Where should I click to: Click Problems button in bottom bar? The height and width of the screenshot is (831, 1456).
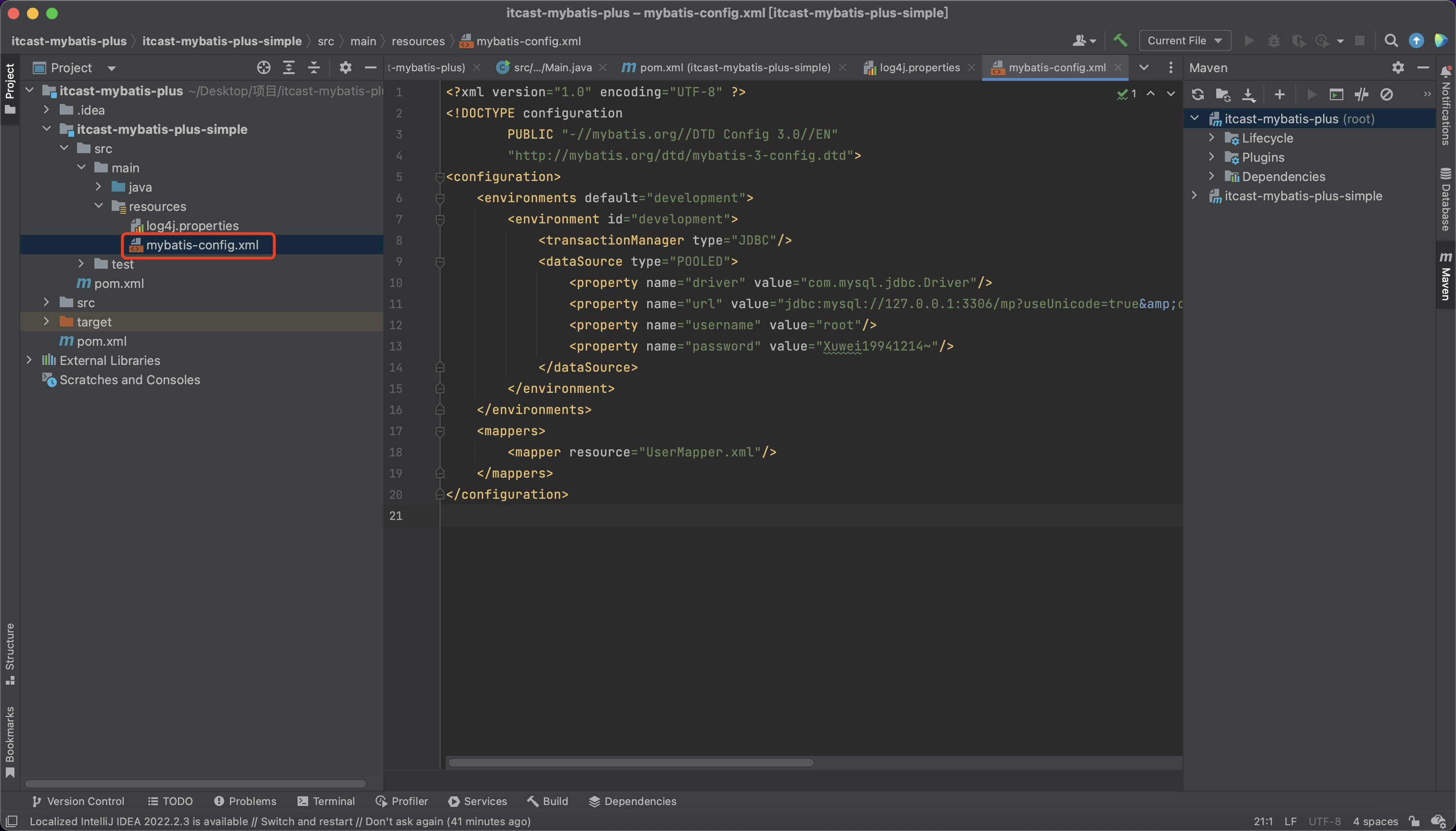245,801
